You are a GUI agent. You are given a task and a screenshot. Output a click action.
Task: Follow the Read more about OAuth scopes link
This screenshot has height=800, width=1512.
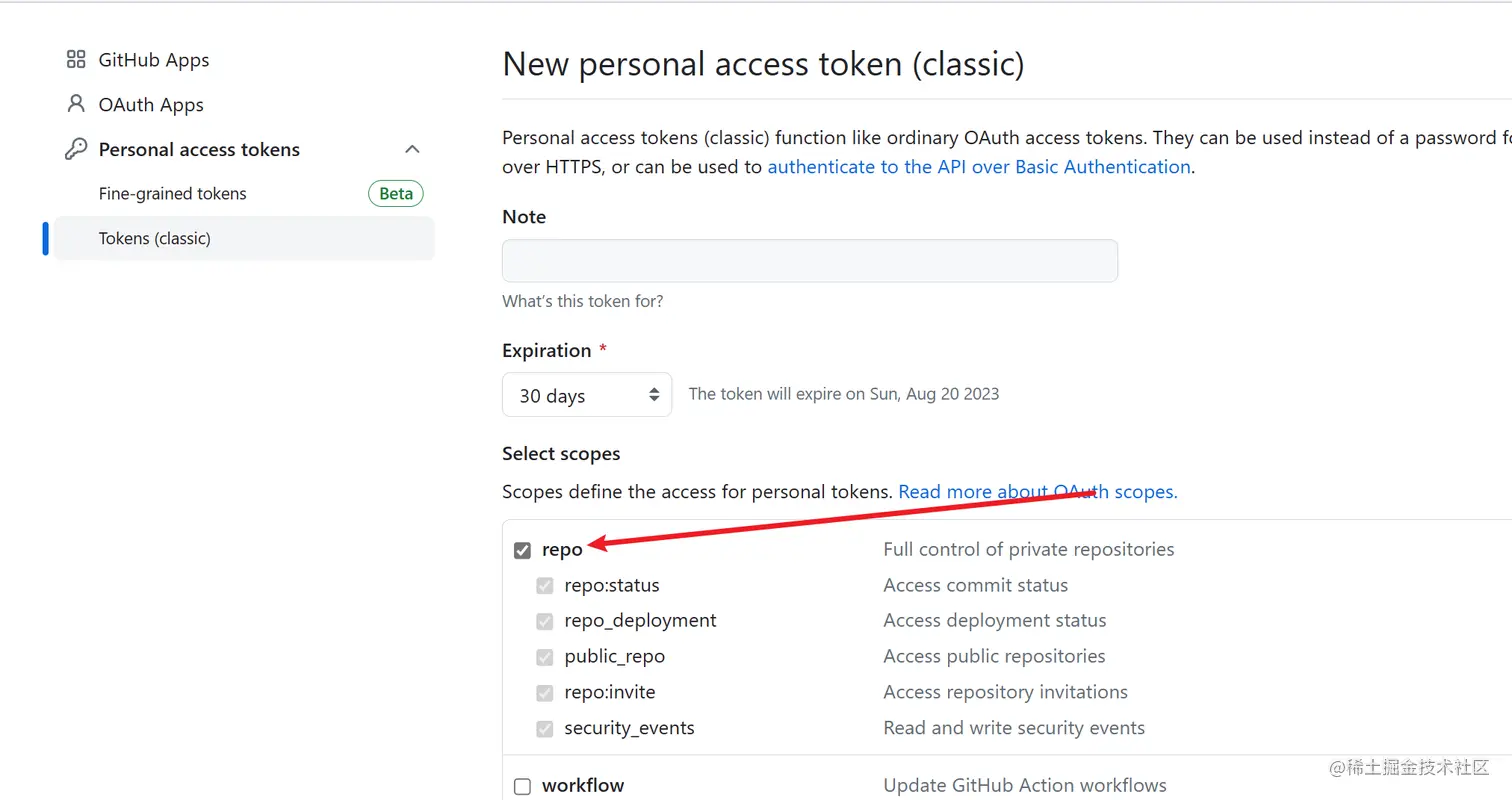click(x=1037, y=492)
